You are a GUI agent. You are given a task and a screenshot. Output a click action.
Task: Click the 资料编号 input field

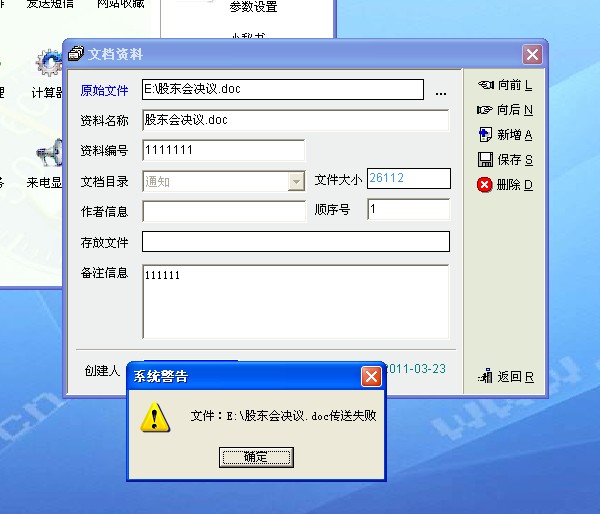[x=223, y=150]
